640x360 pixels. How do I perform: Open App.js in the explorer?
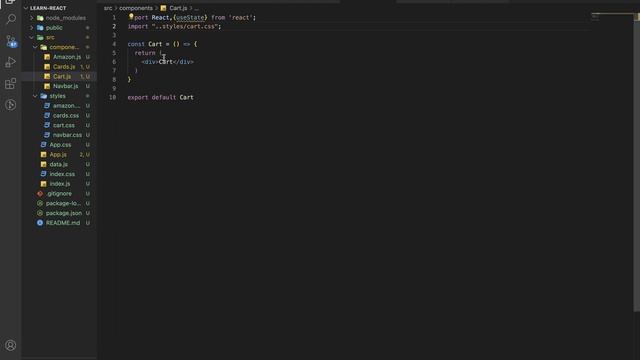(x=58, y=155)
